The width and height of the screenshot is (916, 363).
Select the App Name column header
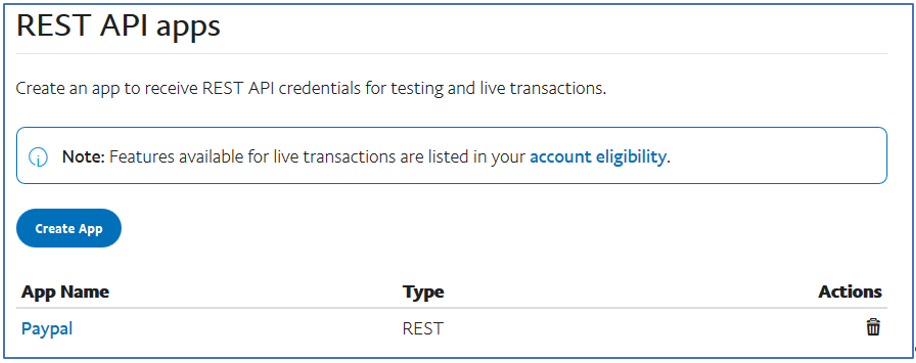(x=65, y=292)
